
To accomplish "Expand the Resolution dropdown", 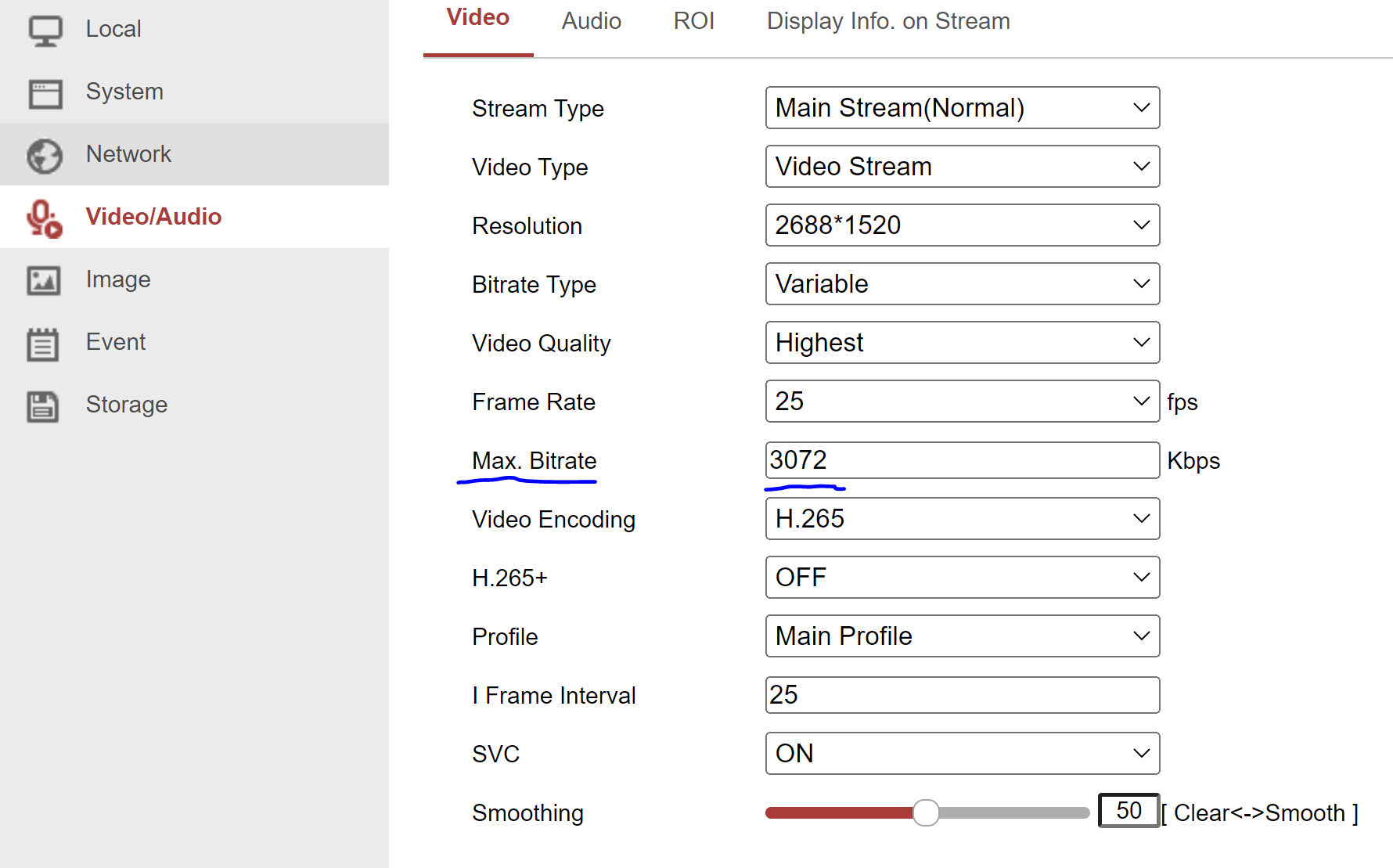I will click(962, 225).
